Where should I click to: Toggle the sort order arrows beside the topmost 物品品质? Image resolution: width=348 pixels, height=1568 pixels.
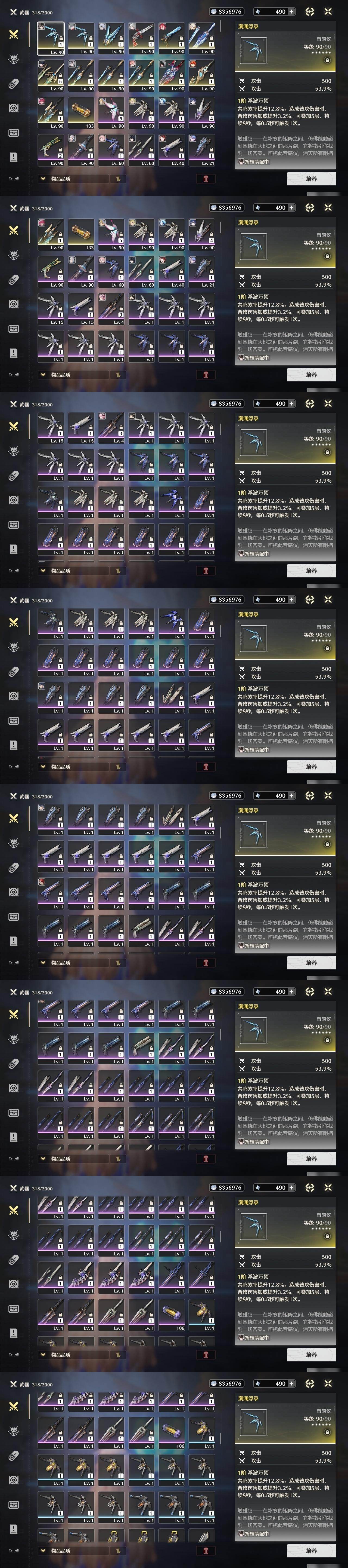[x=117, y=179]
